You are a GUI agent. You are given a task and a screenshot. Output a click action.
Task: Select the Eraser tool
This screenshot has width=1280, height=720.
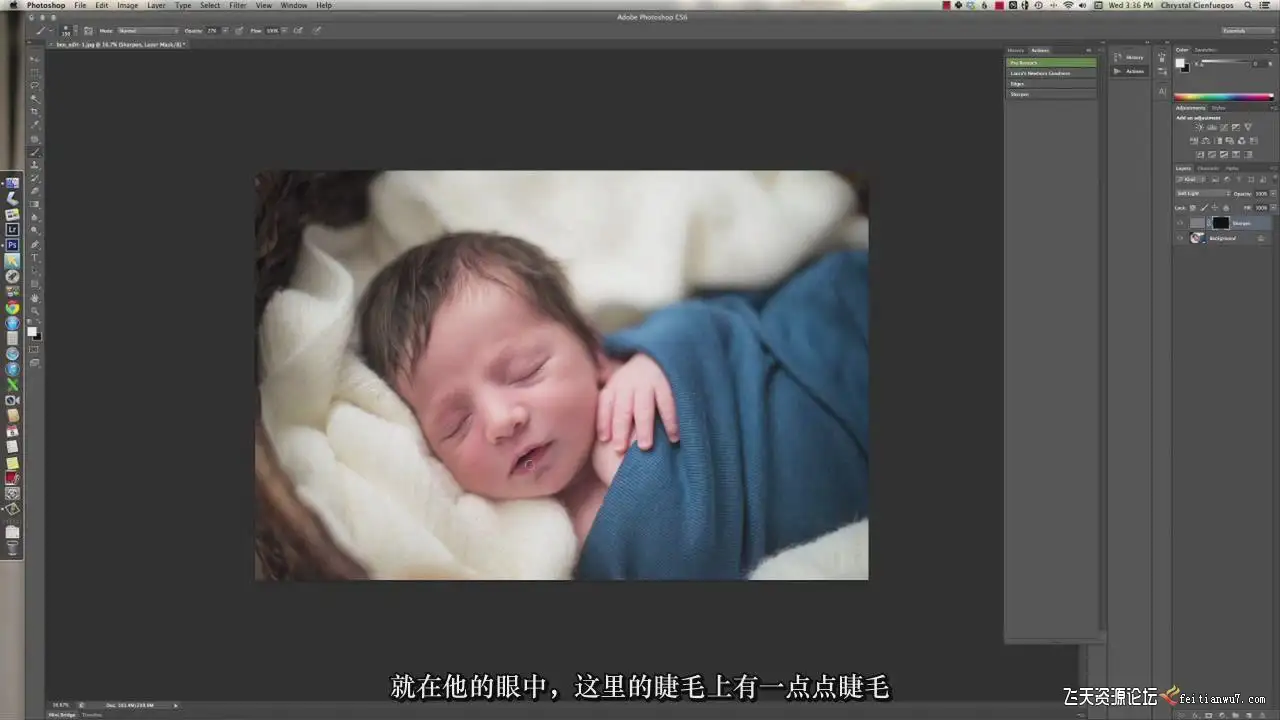pyautogui.click(x=35, y=191)
